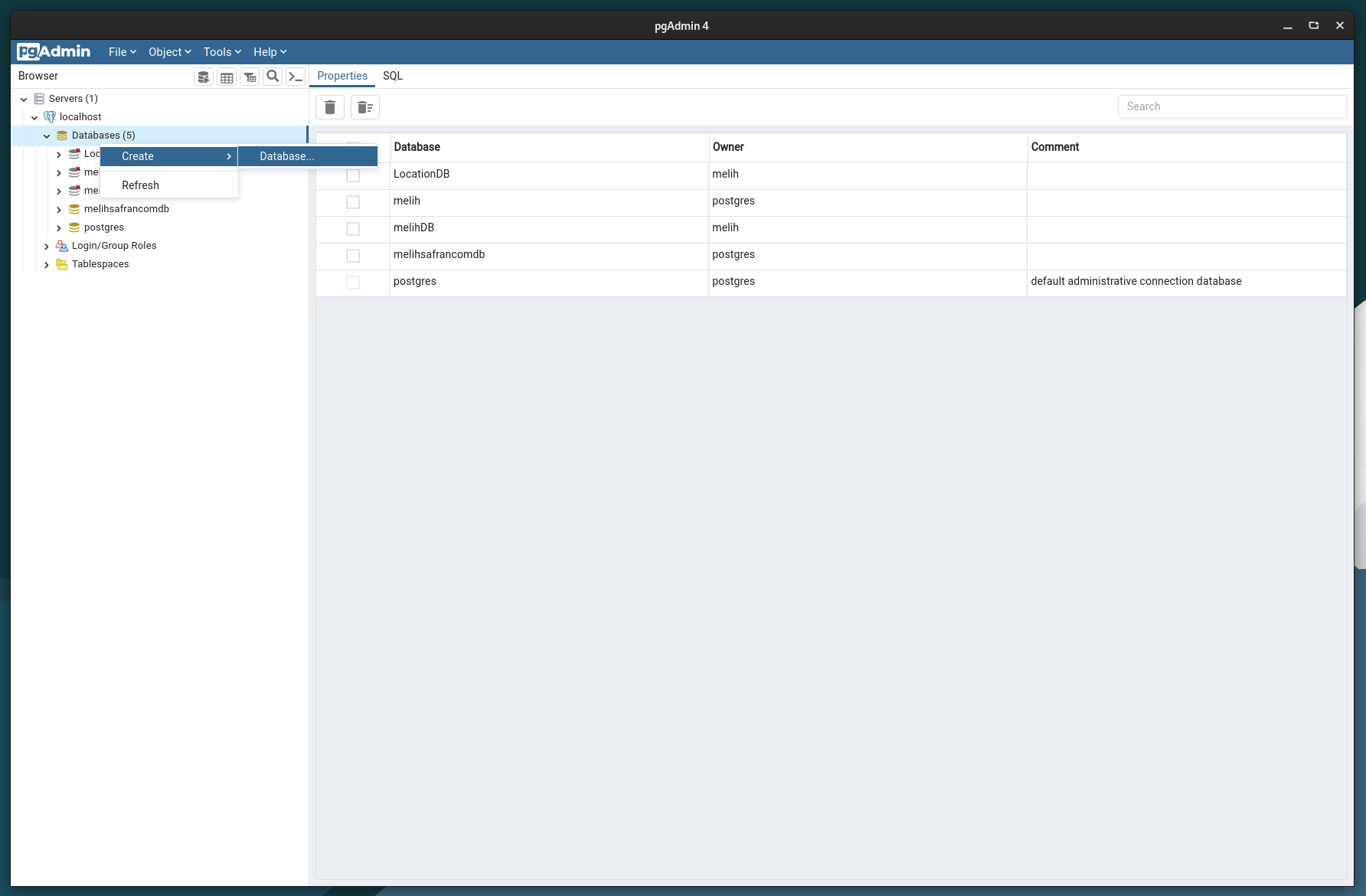
Task: Minimize the pgAdmin 4 window
Action: (x=1288, y=26)
